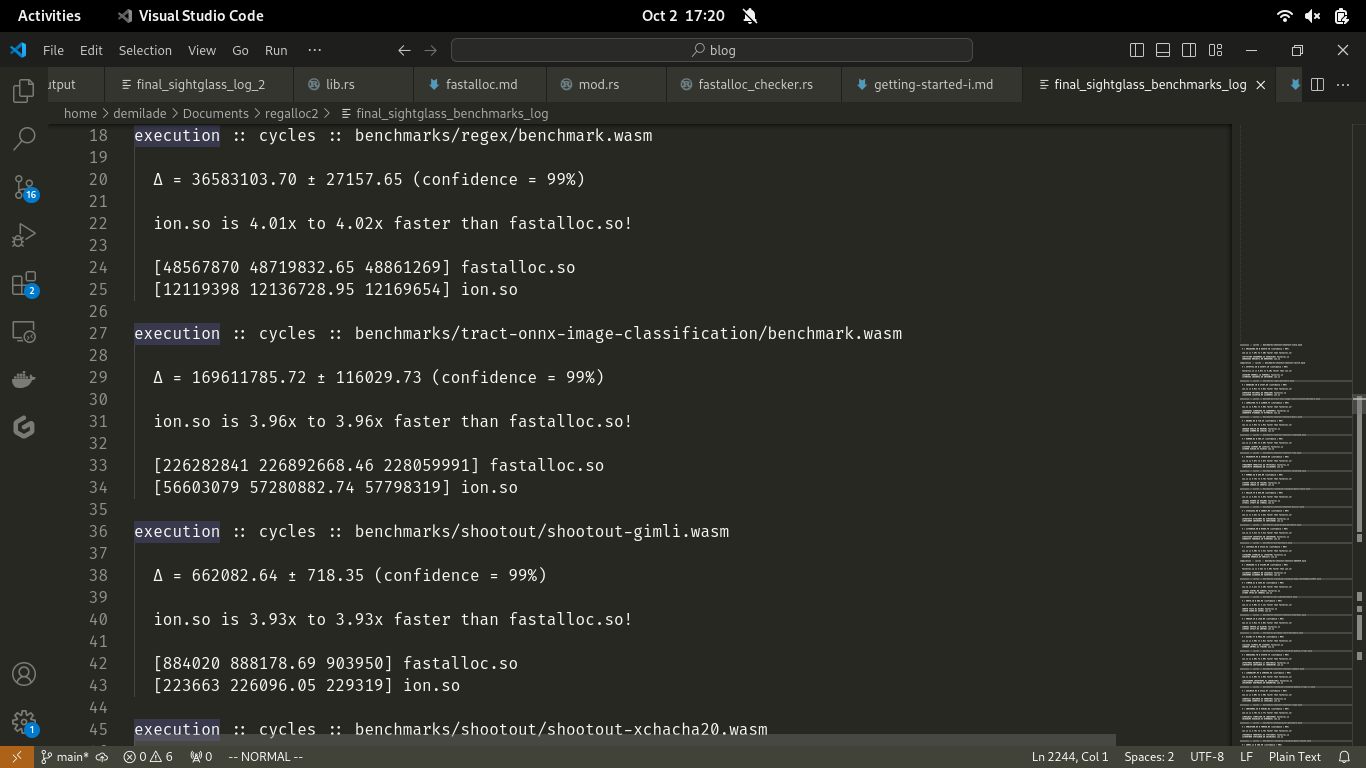Open the Grammarly activity bar icon

24,428
